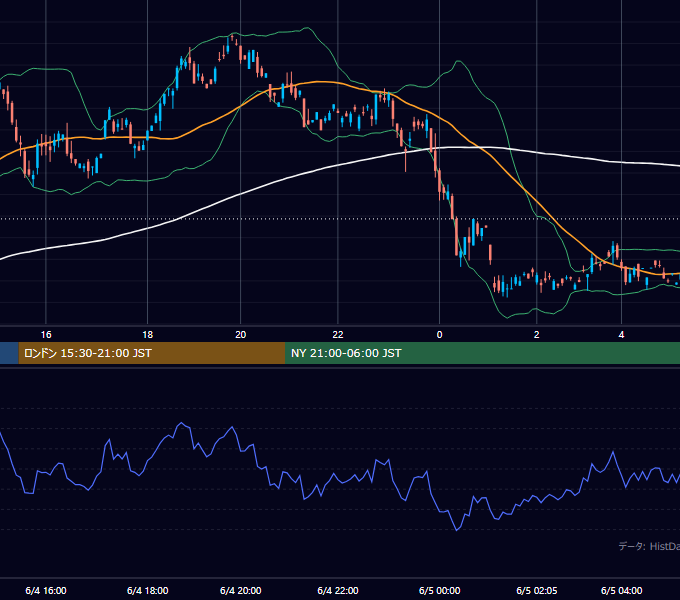Click the 2 hour axis label
Screen dimensions: 680x600
pyautogui.click(x=536, y=335)
